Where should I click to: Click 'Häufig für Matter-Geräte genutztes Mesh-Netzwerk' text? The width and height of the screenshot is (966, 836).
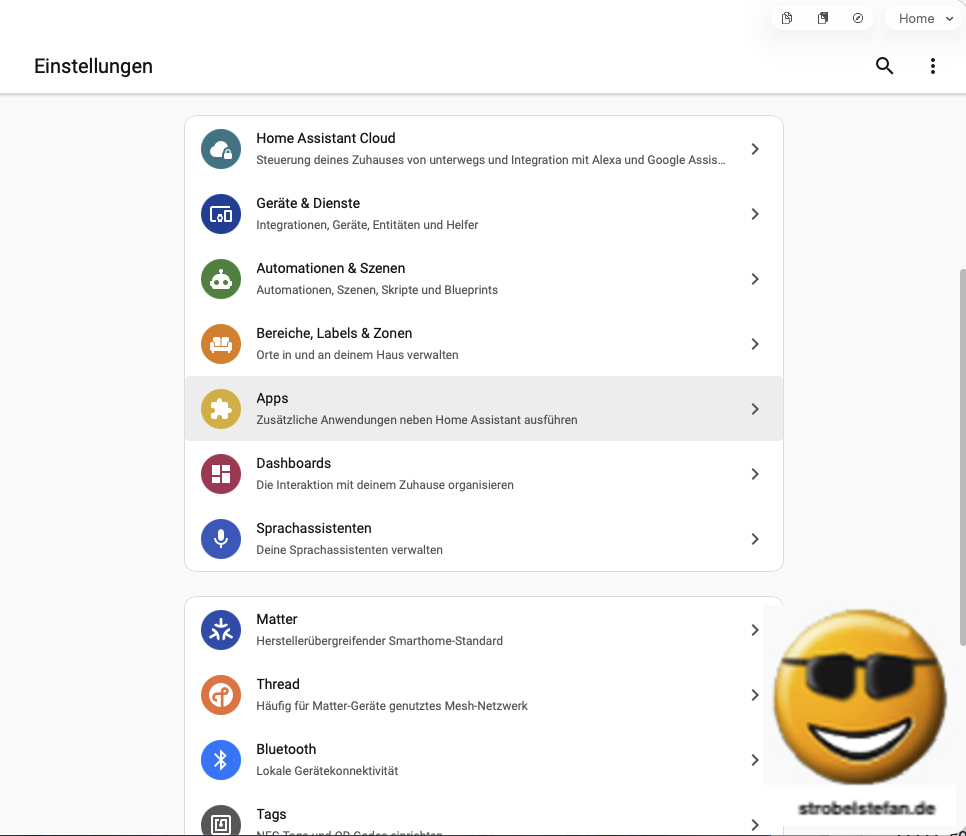(x=392, y=705)
